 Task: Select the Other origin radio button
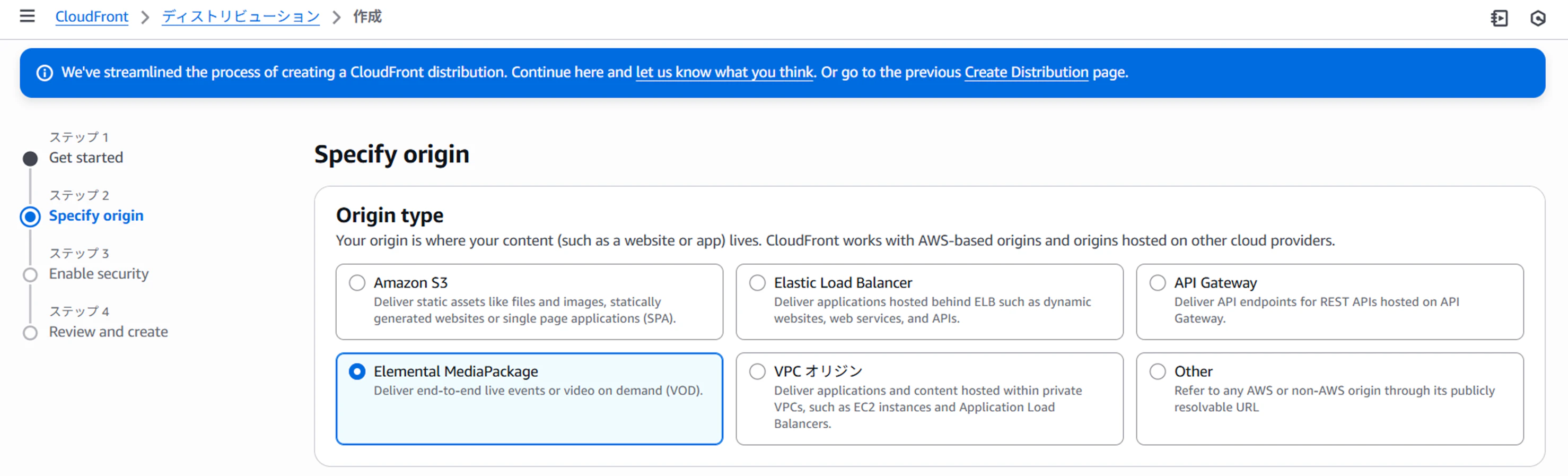1158,372
